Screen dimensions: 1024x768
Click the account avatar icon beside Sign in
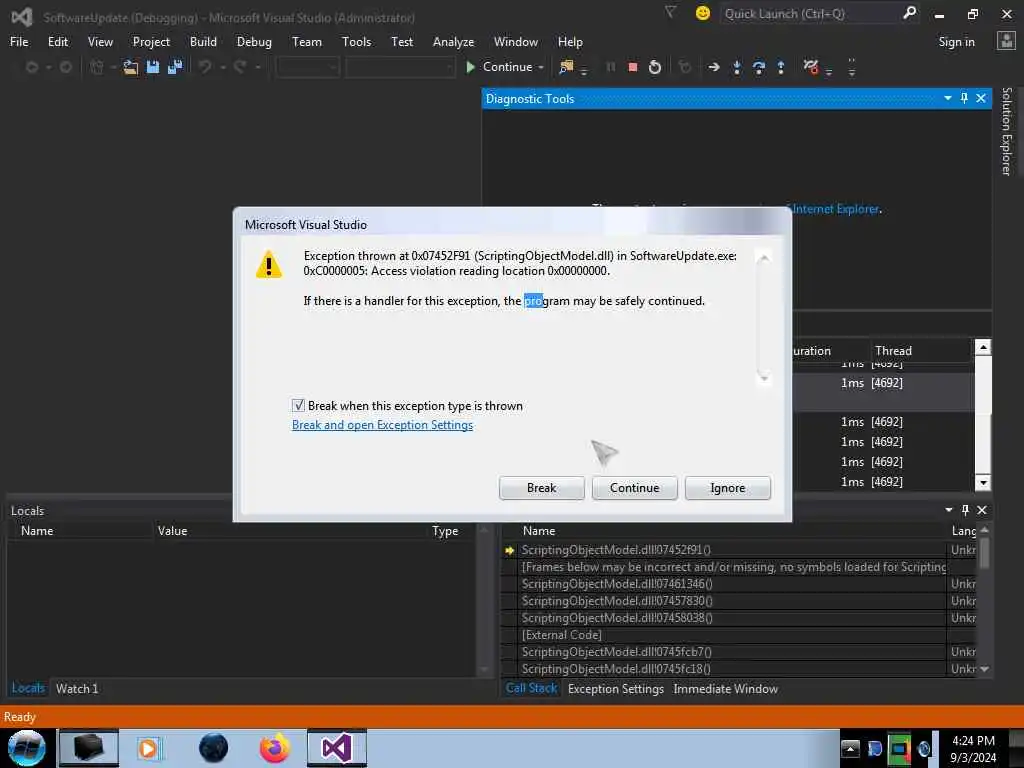tap(1006, 41)
